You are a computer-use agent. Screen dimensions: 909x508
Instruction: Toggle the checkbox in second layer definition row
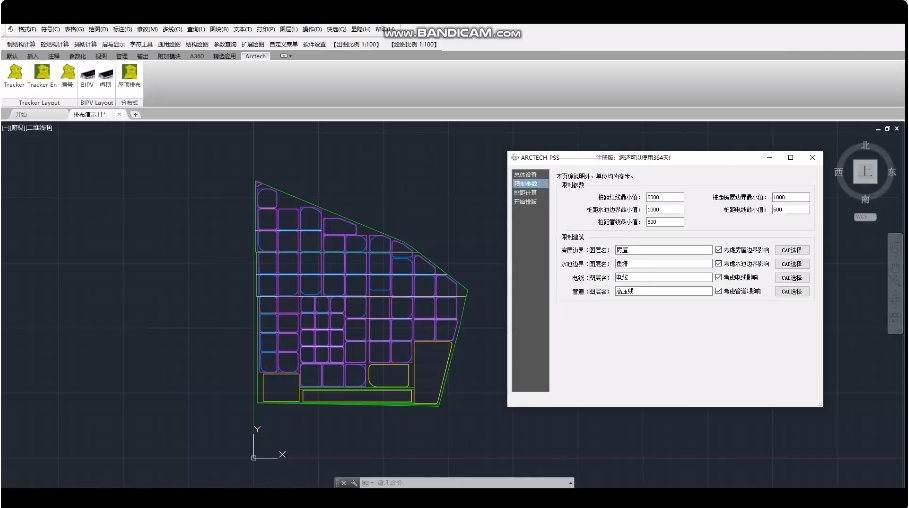coord(718,263)
